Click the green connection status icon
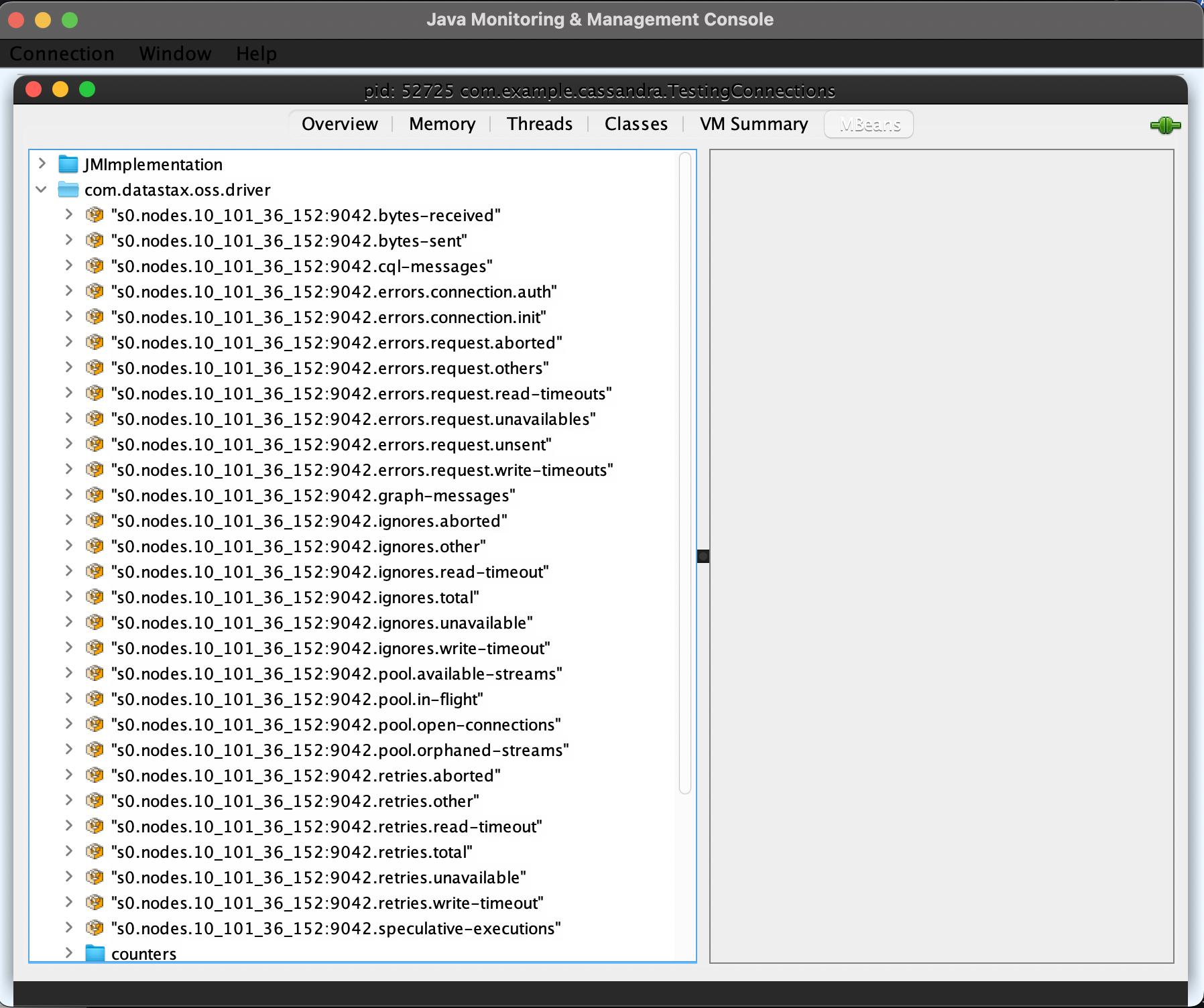Screen dimensions: 1204x1008 1166,125
